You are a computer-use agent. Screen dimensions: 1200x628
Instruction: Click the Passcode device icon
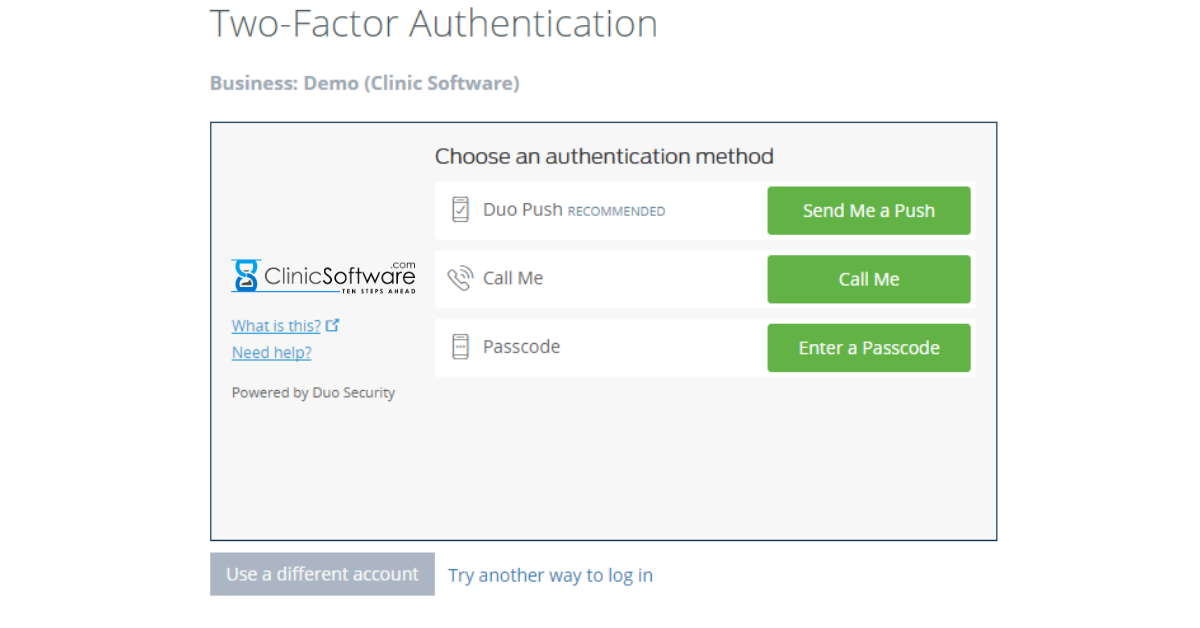[460, 347]
